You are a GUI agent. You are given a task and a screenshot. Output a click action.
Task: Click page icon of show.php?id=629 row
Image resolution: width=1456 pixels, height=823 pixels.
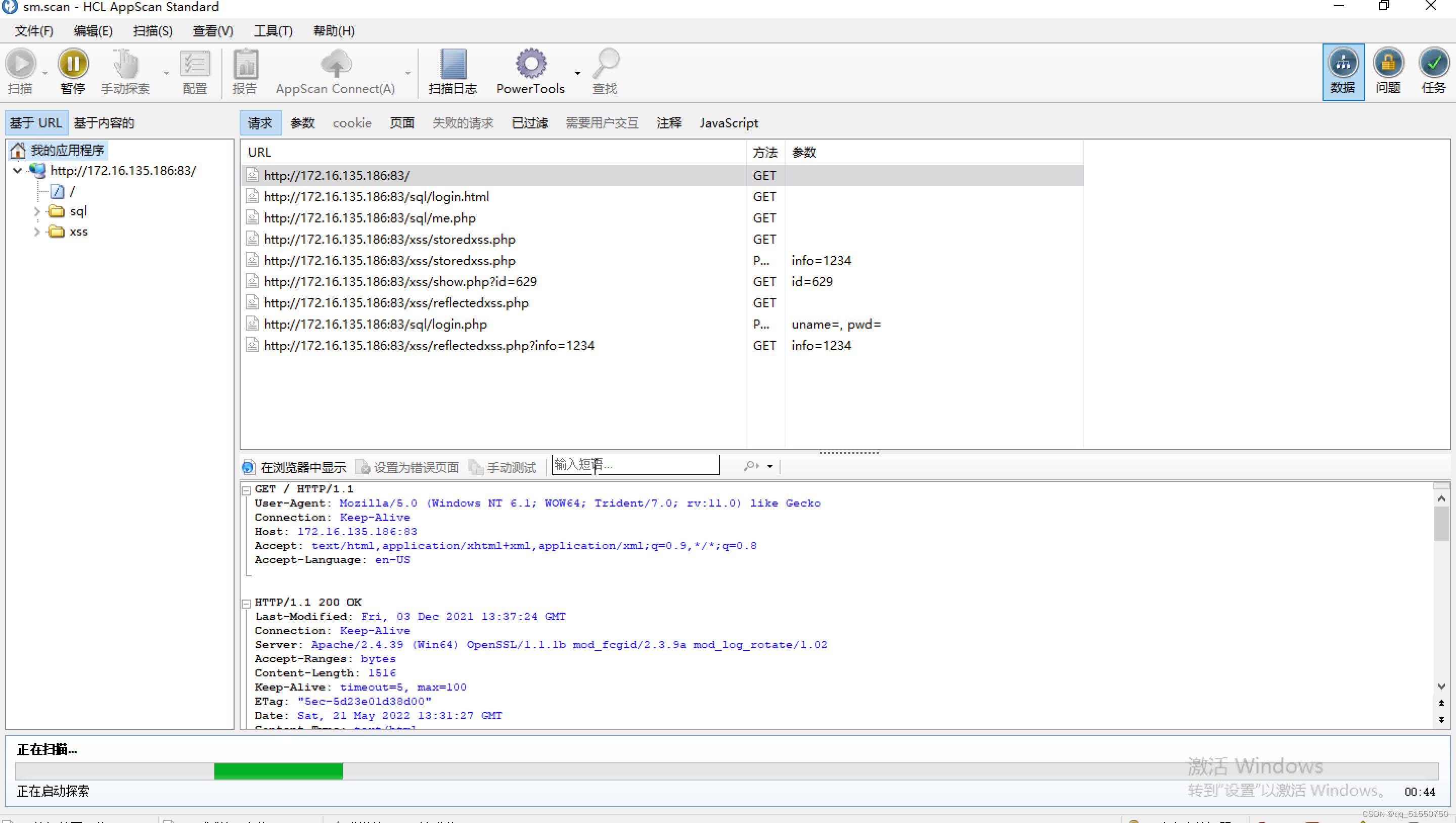click(x=252, y=282)
